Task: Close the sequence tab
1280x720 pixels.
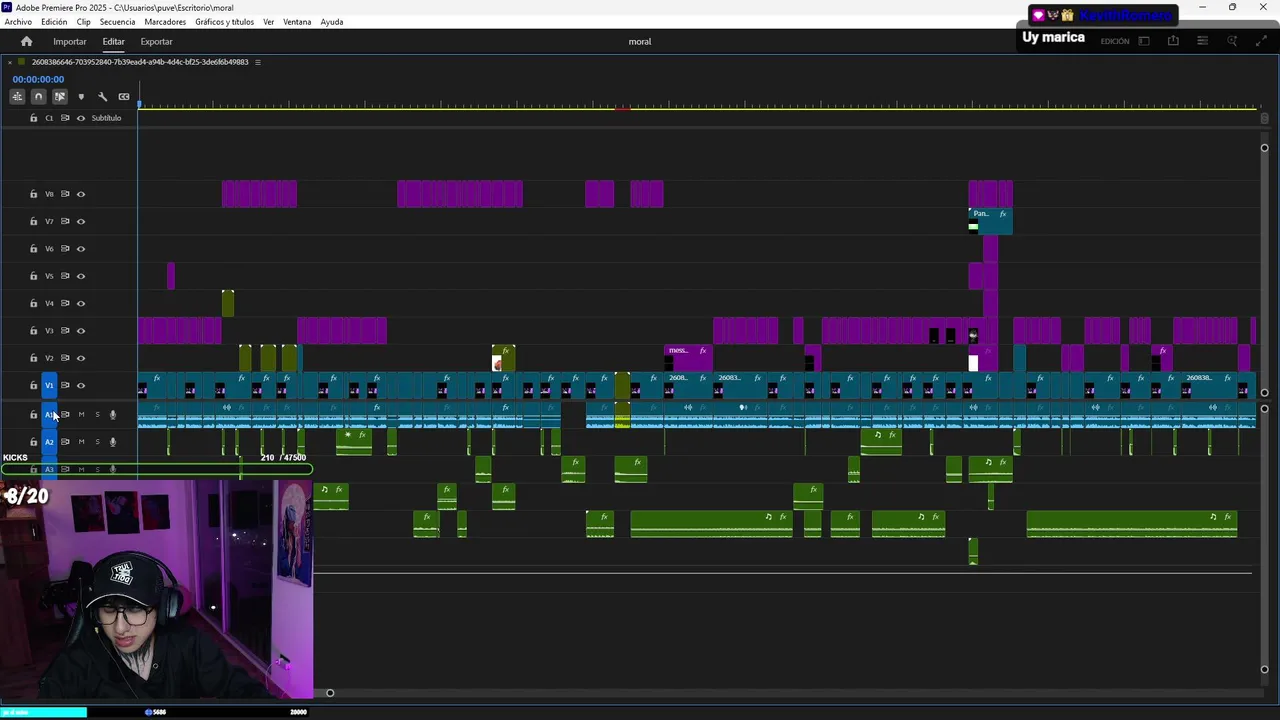Action: (10, 62)
